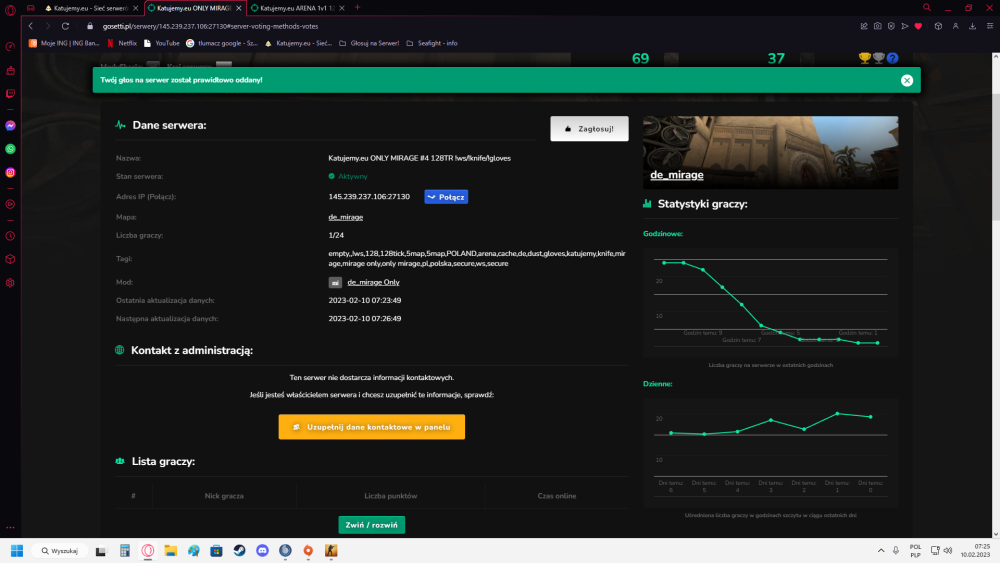Screen dimensions: 1000x563
Task: Open the downloads icon in toolbar
Action: click(973, 26)
